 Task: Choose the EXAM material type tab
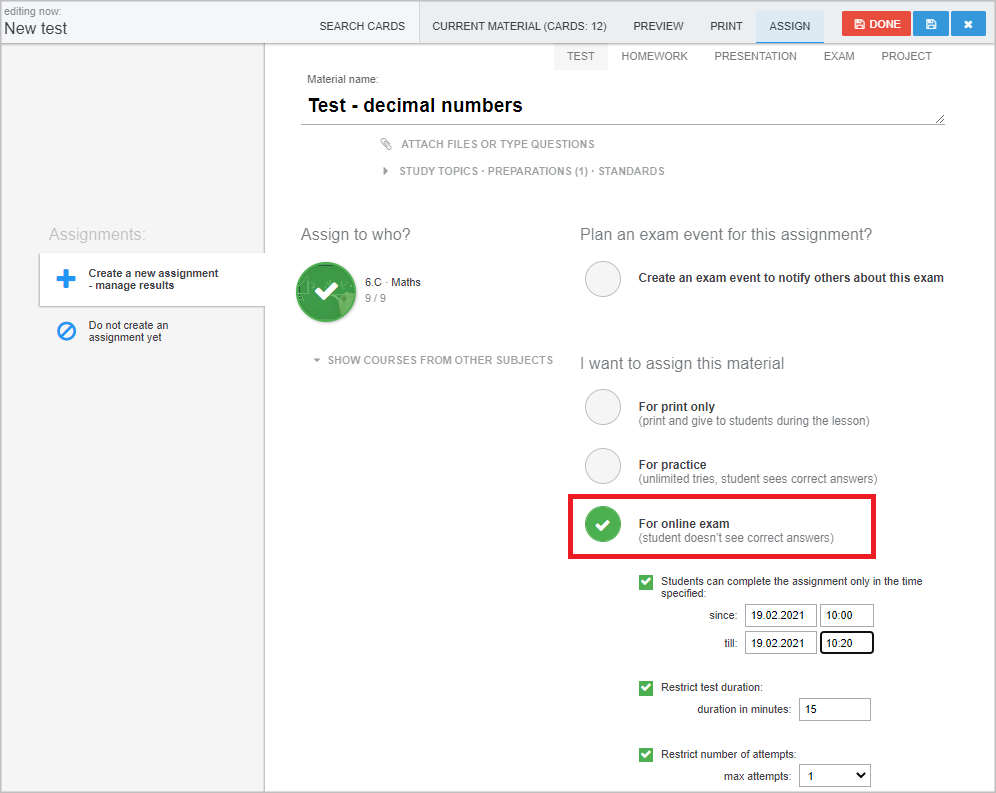pyautogui.click(x=838, y=57)
